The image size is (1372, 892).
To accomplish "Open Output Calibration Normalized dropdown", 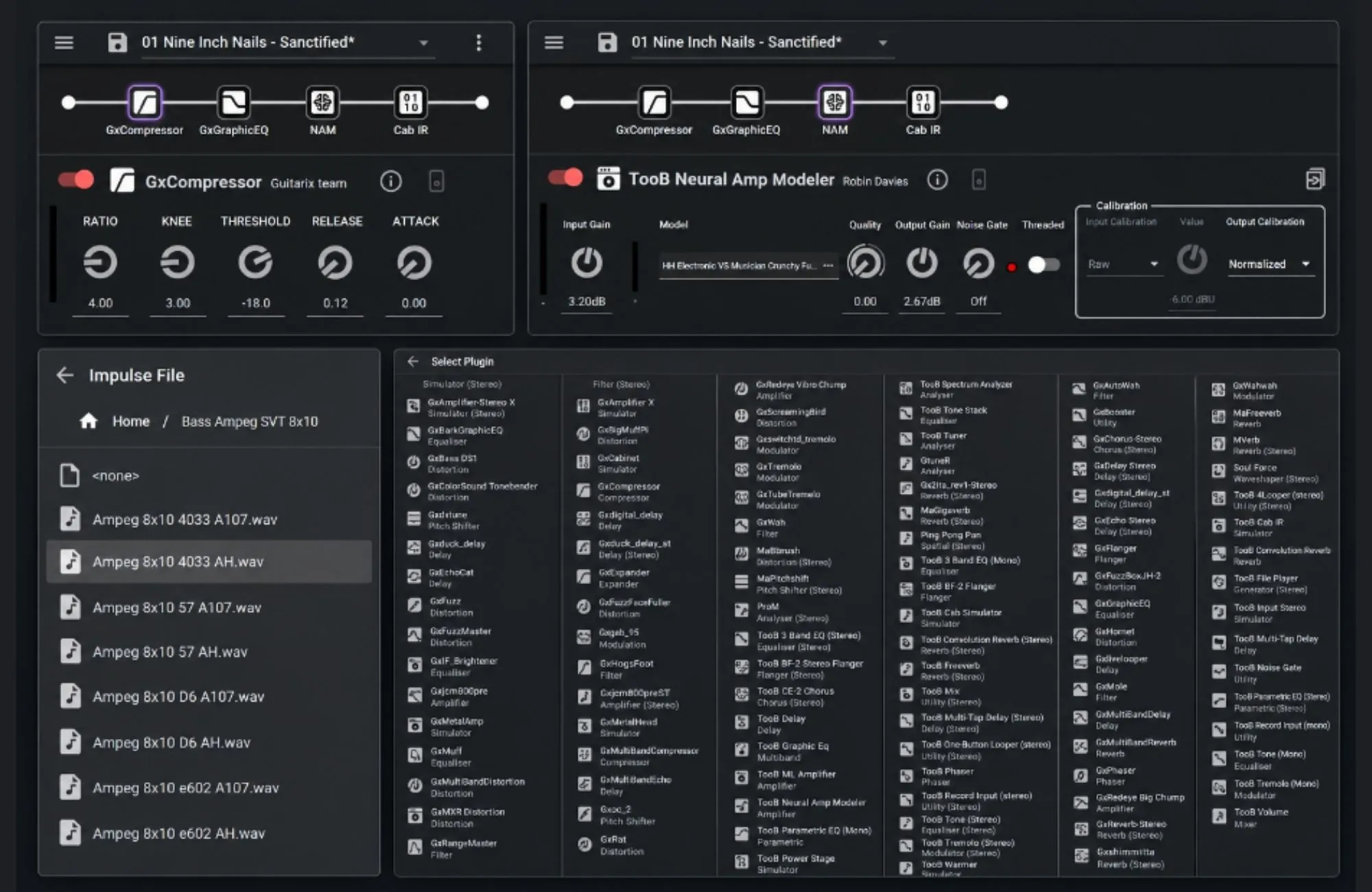I will point(1270,264).
